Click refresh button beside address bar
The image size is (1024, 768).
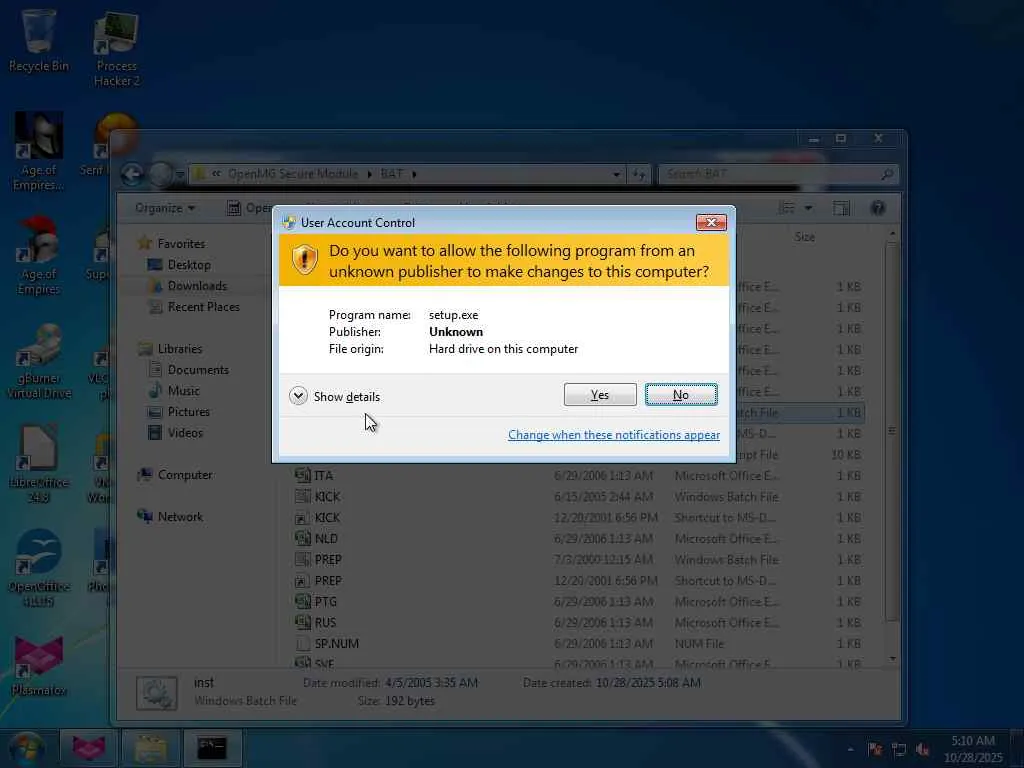pyautogui.click(x=638, y=174)
